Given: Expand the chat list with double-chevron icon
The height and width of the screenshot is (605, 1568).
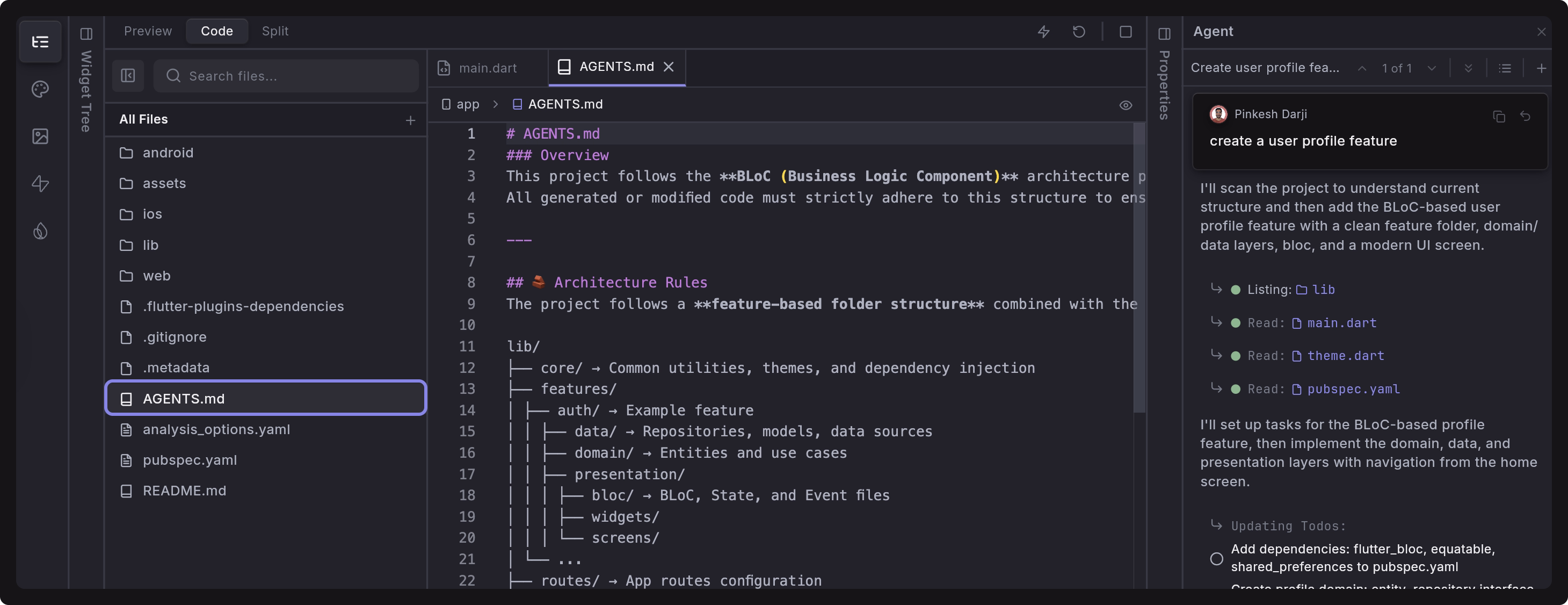Looking at the screenshot, I should tap(1468, 68).
